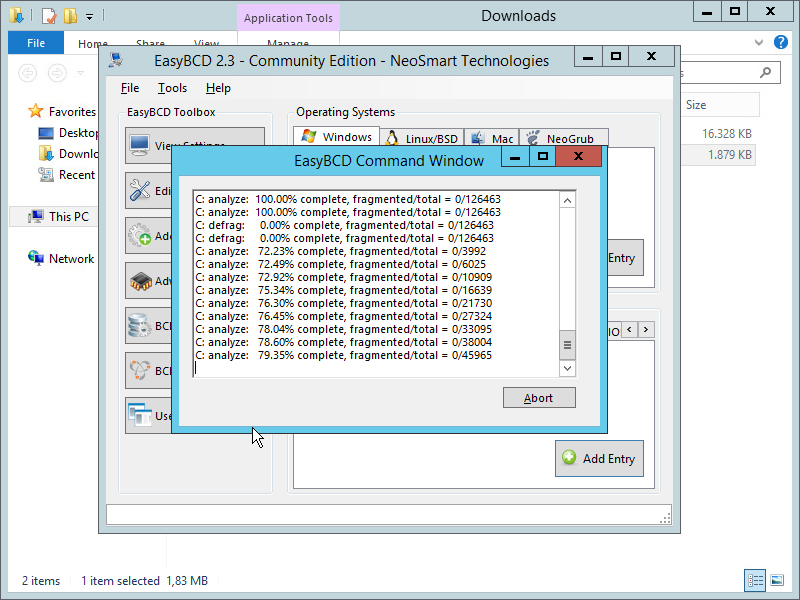Click the EasyBCD Toolbox group label
Screen dimensions: 800x600
pyautogui.click(x=171, y=112)
